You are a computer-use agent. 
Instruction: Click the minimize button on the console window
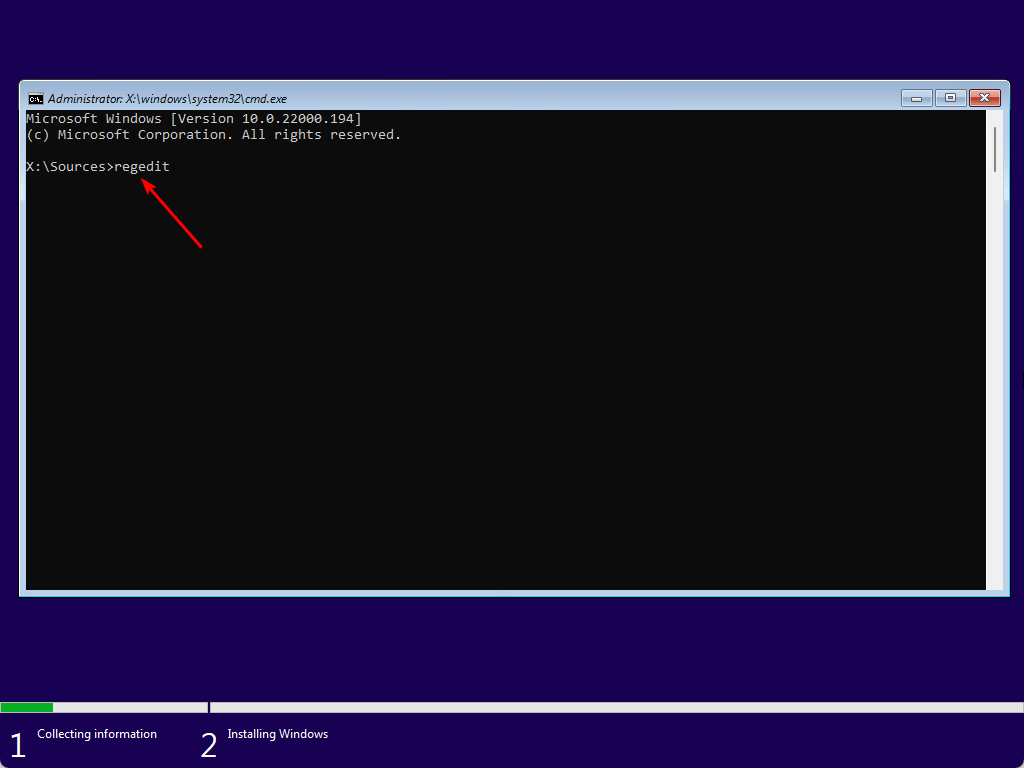[916, 98]
